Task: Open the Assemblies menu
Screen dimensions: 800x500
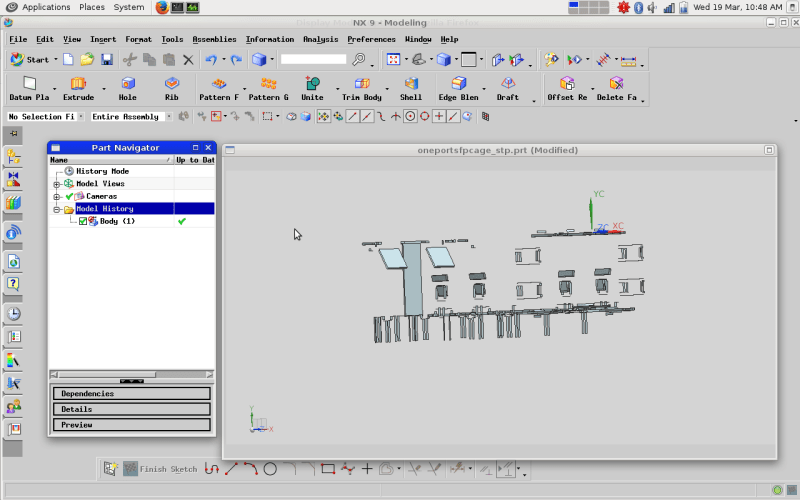Action: pyautogui.click(x=214, y=39)
